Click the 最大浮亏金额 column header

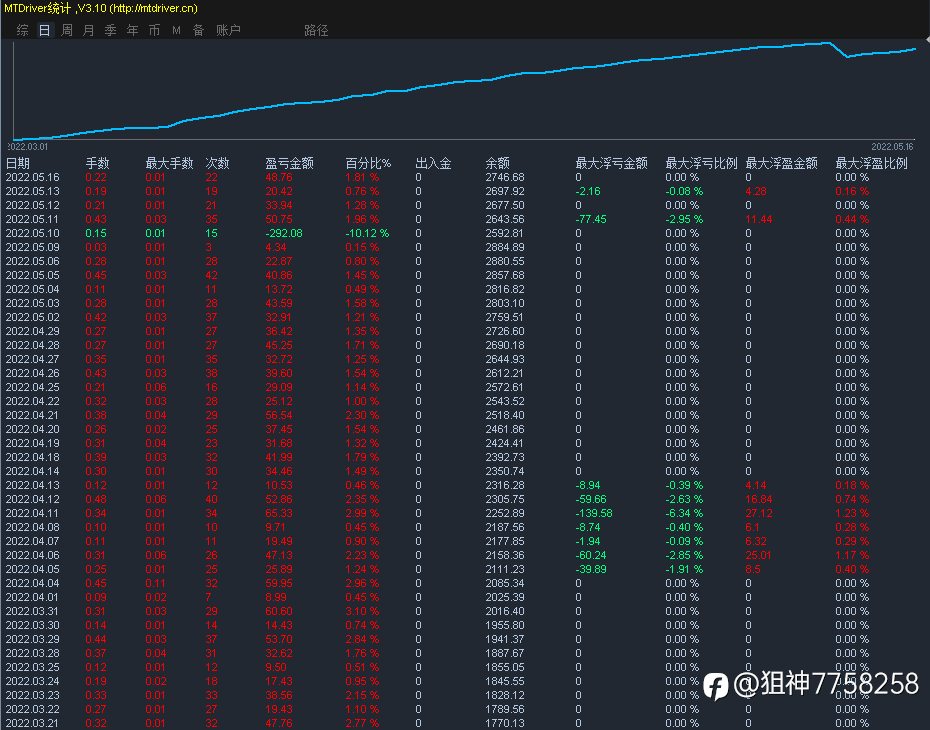click(611, 163)
